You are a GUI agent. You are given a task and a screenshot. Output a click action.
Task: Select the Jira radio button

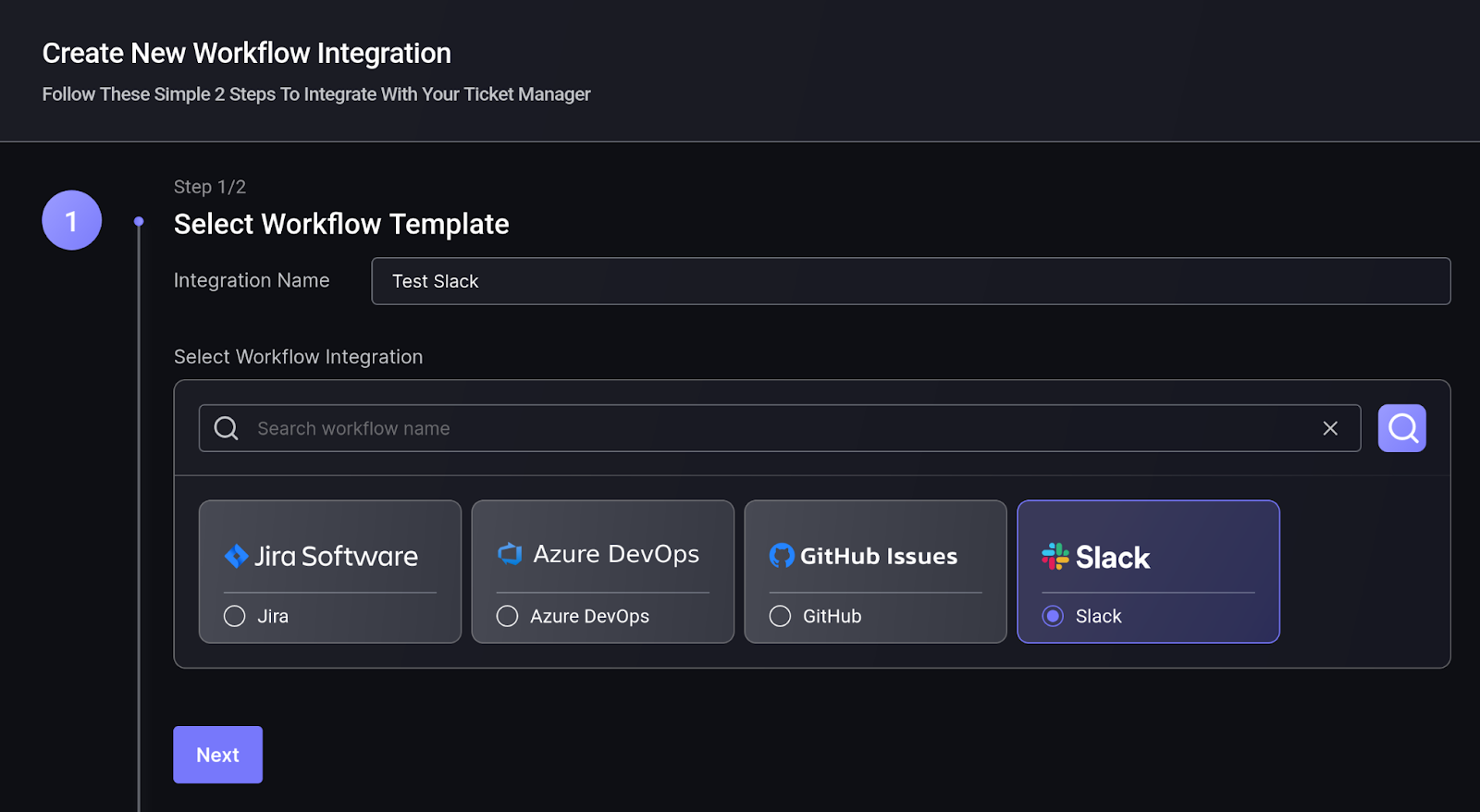[x=235, y=616]
